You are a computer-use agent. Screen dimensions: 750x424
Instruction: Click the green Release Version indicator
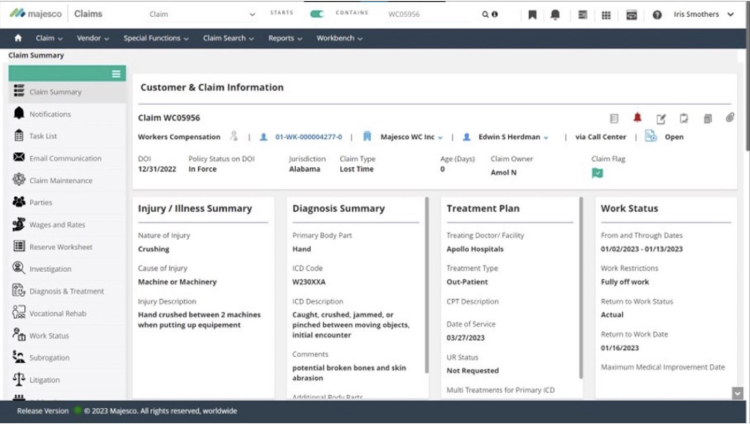(x=77, y=411)
